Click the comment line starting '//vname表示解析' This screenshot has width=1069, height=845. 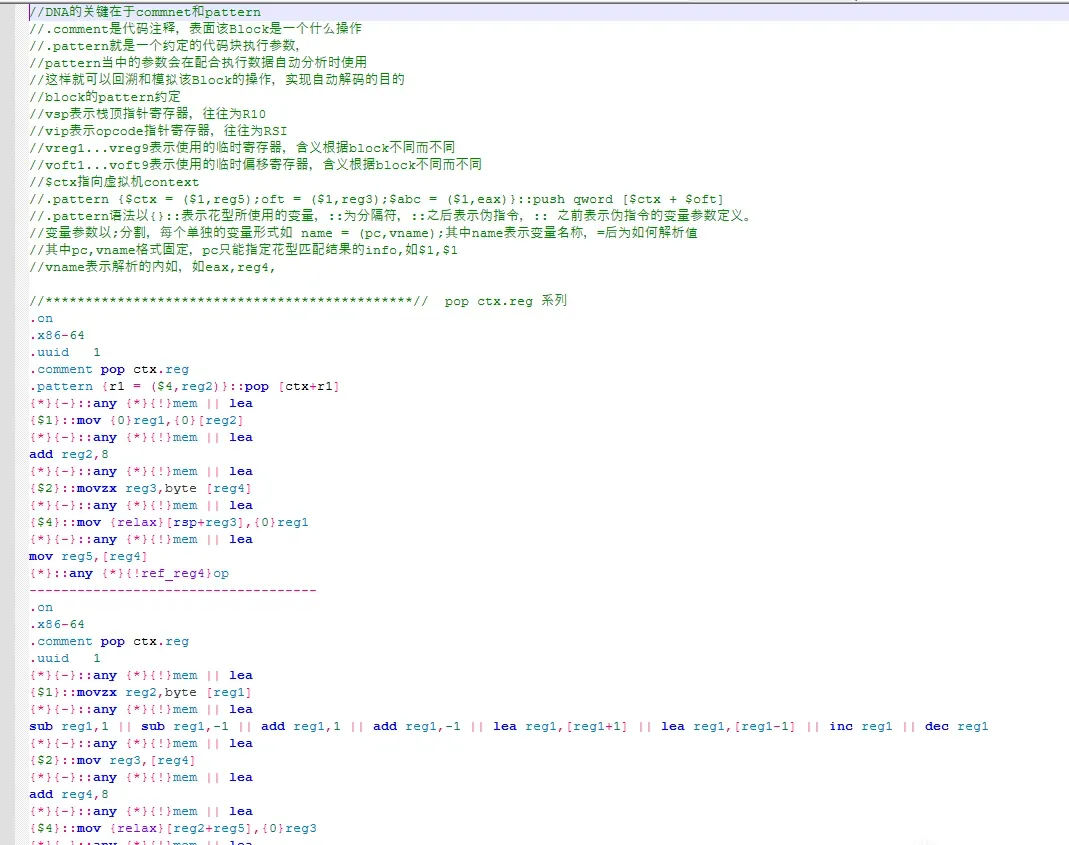[x=152, y=267]
